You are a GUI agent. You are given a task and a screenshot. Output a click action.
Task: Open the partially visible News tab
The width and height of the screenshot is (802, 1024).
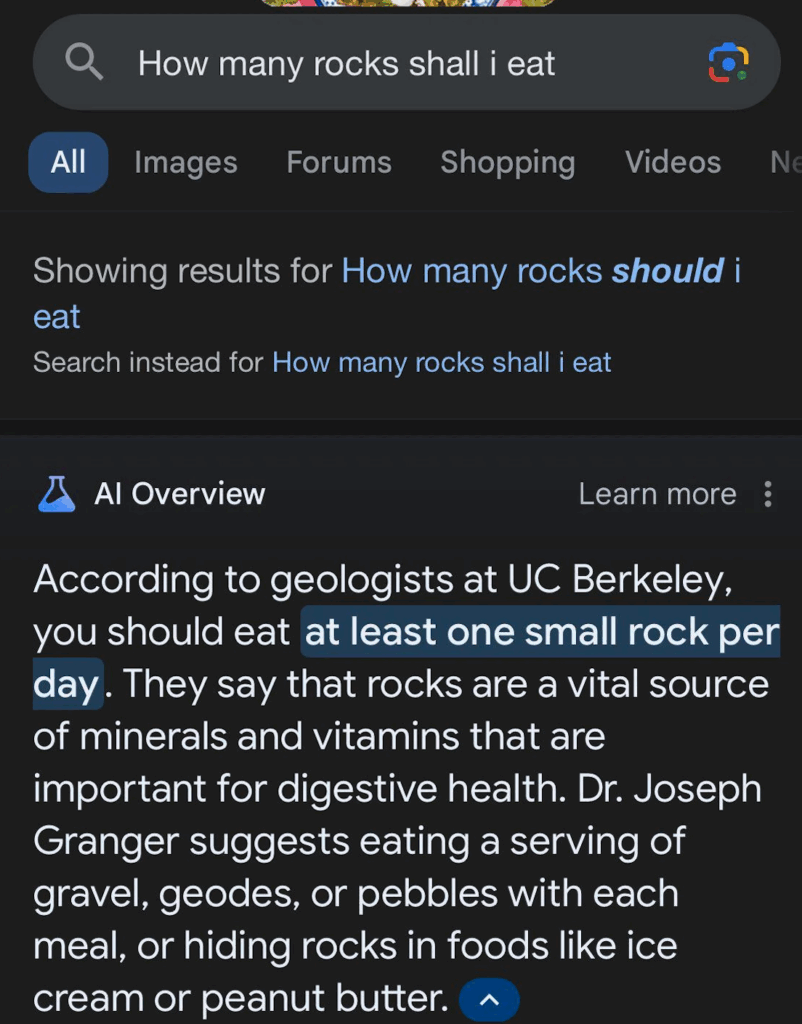coord(786,162)
